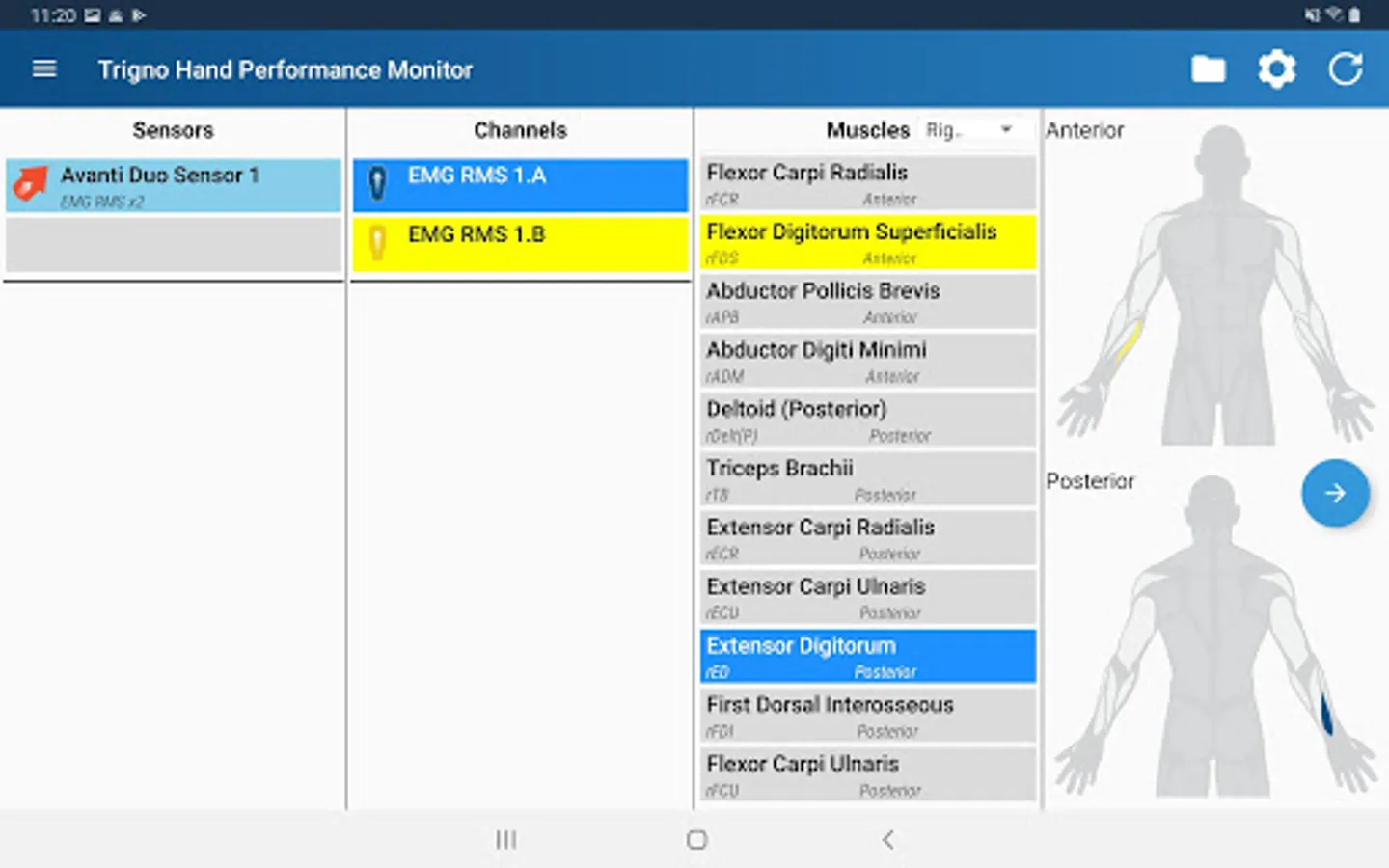Screen dimensions: 1389x868
Task: Click the battery icon in the status bar
Action: pos(1354,14)
